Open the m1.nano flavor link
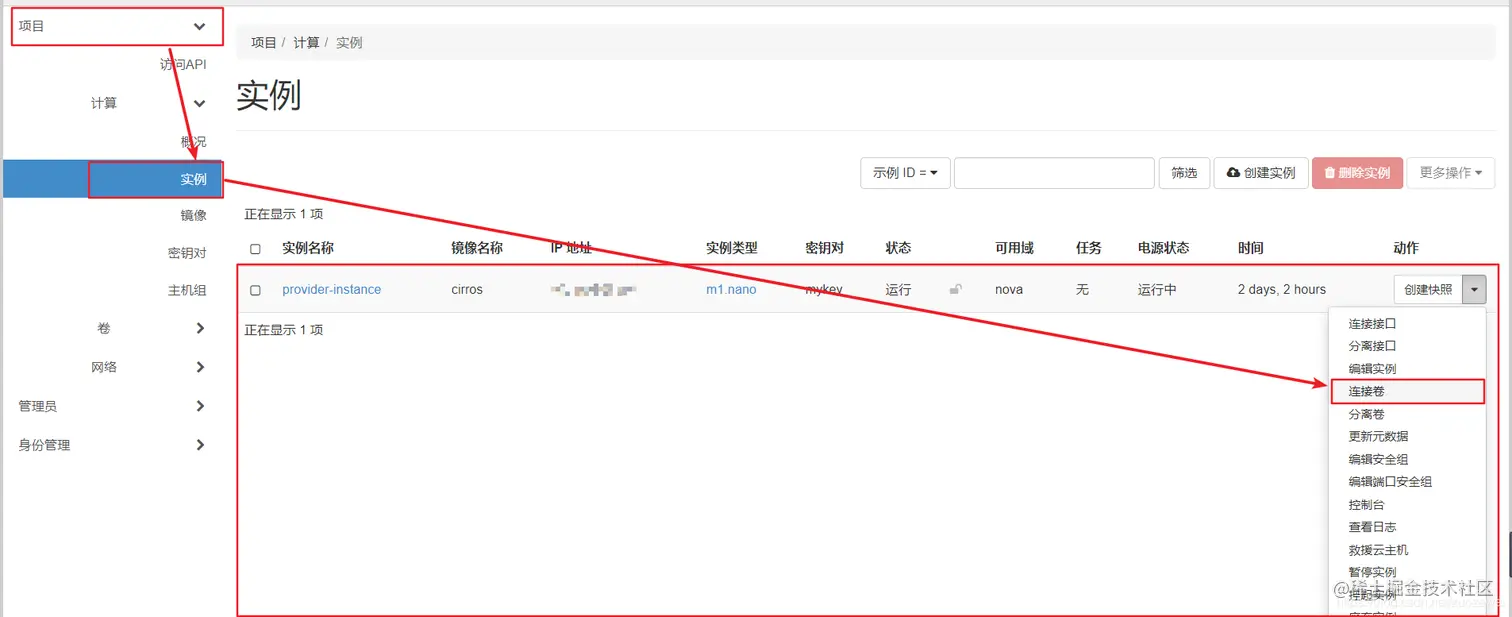The height and width of the screenshot is (617, 1512). point(731,290)
